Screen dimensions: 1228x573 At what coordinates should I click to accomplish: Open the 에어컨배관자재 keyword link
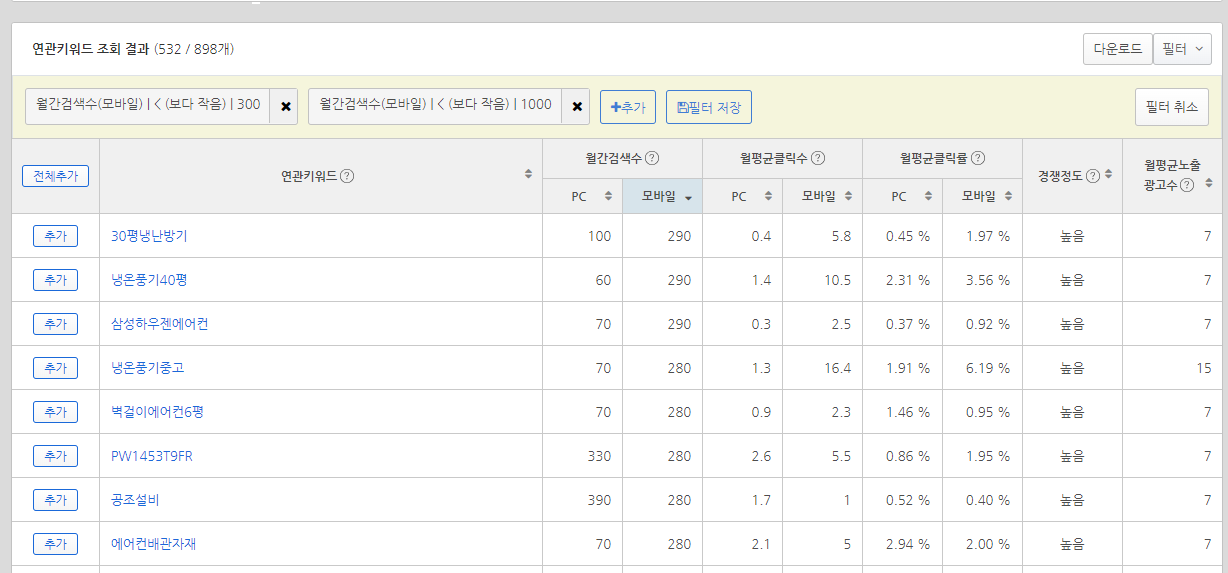[154, 544]
